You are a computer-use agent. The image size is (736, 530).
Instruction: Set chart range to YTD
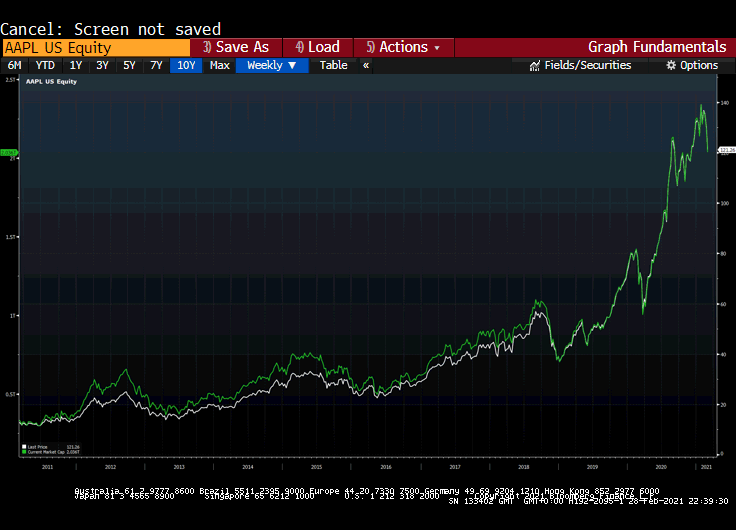click(45, 65)
